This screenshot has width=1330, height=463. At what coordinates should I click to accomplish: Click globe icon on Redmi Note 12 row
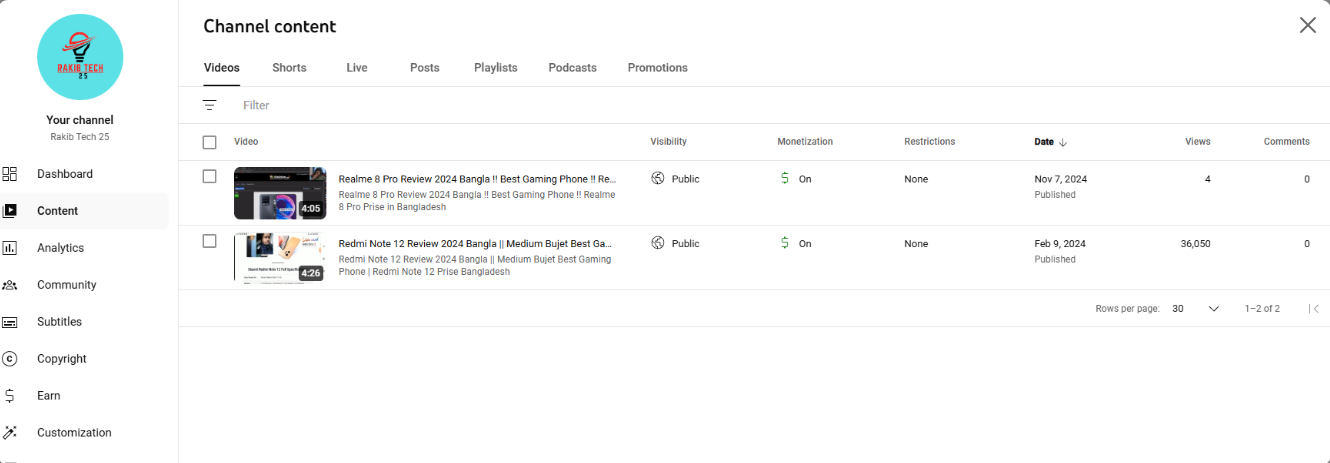pos(658,243)
